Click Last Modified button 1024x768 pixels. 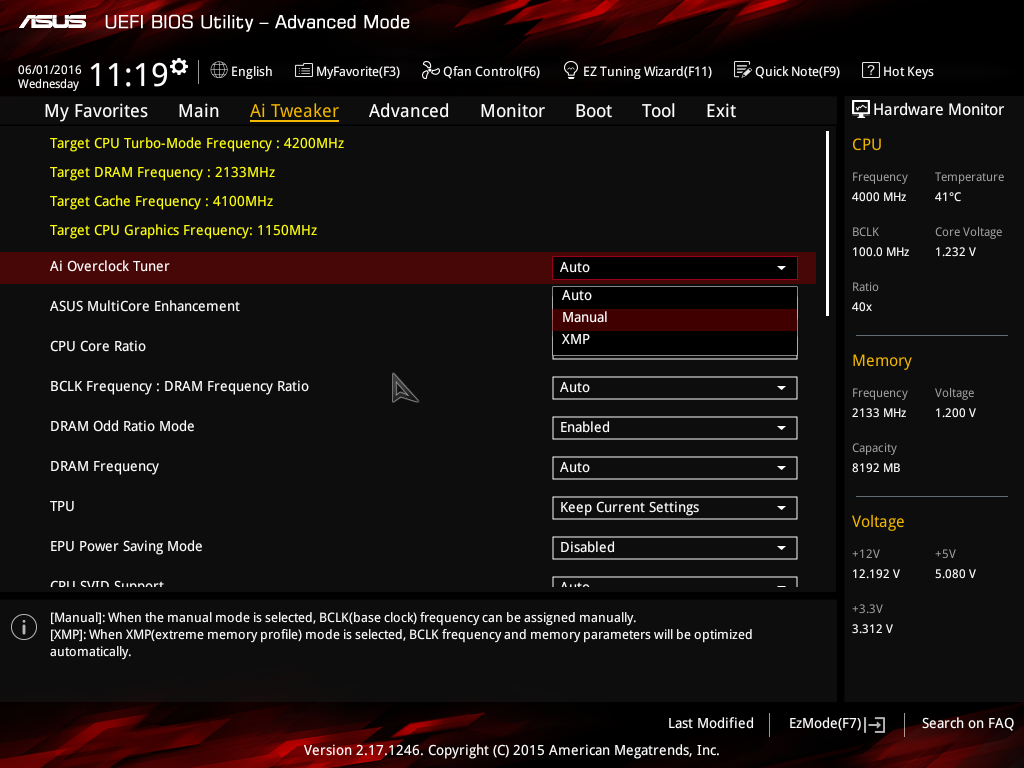coord(711,723)
